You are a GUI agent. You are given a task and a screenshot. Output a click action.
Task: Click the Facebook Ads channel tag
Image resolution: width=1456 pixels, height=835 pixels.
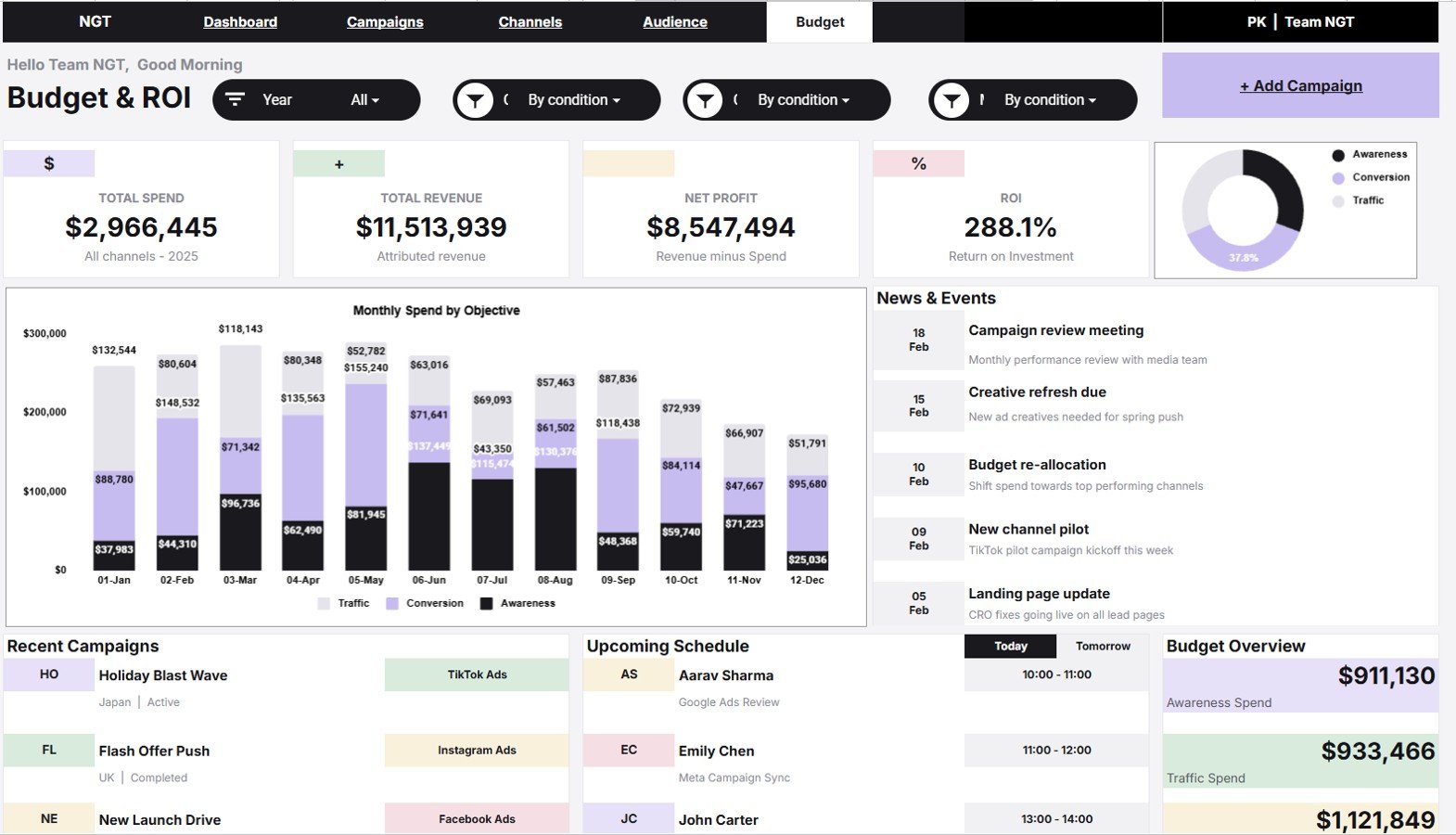tap(477, 818)
